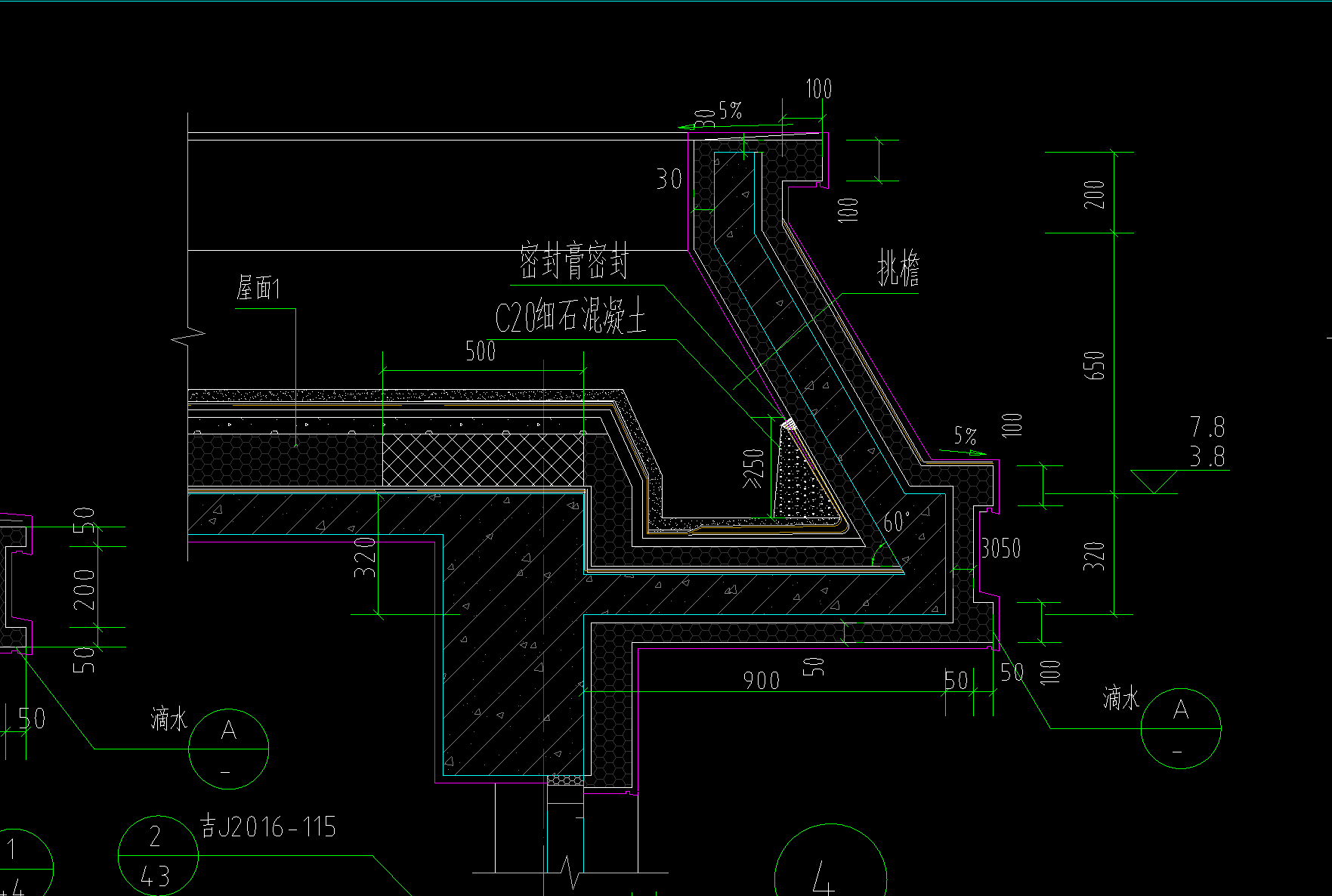Viewport: 1332px width, 896px height.
Task: Select the left detail circle marked "A"
Action: point(229,749)
